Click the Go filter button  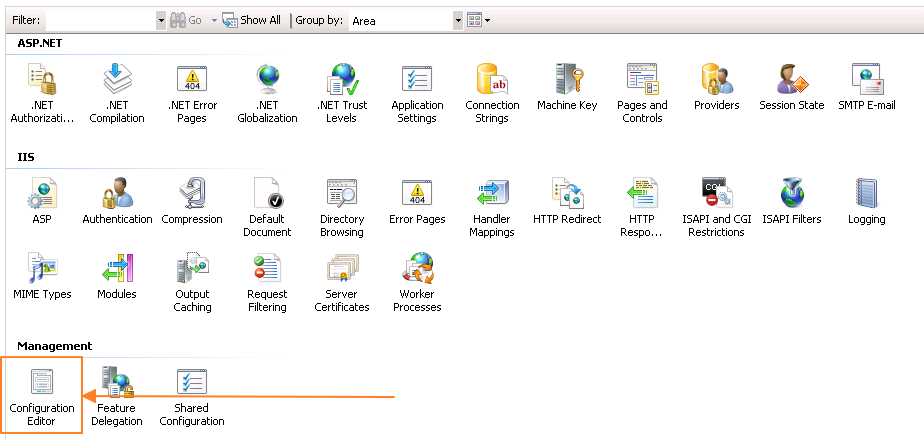tap(186, 21)
